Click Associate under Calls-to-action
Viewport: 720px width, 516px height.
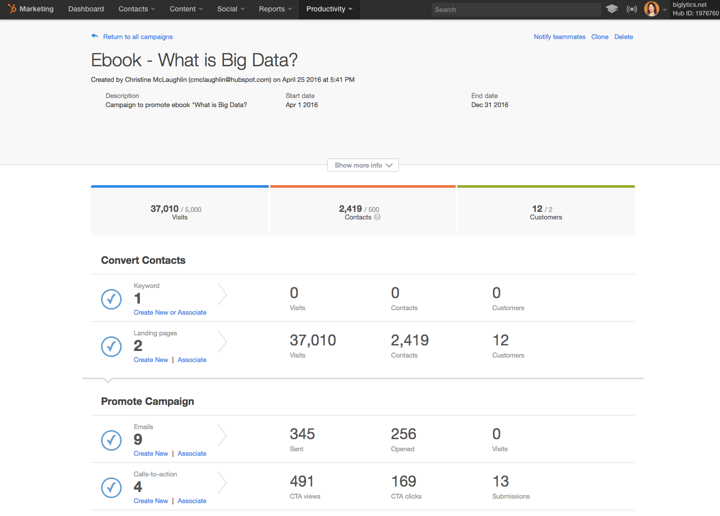192,500
